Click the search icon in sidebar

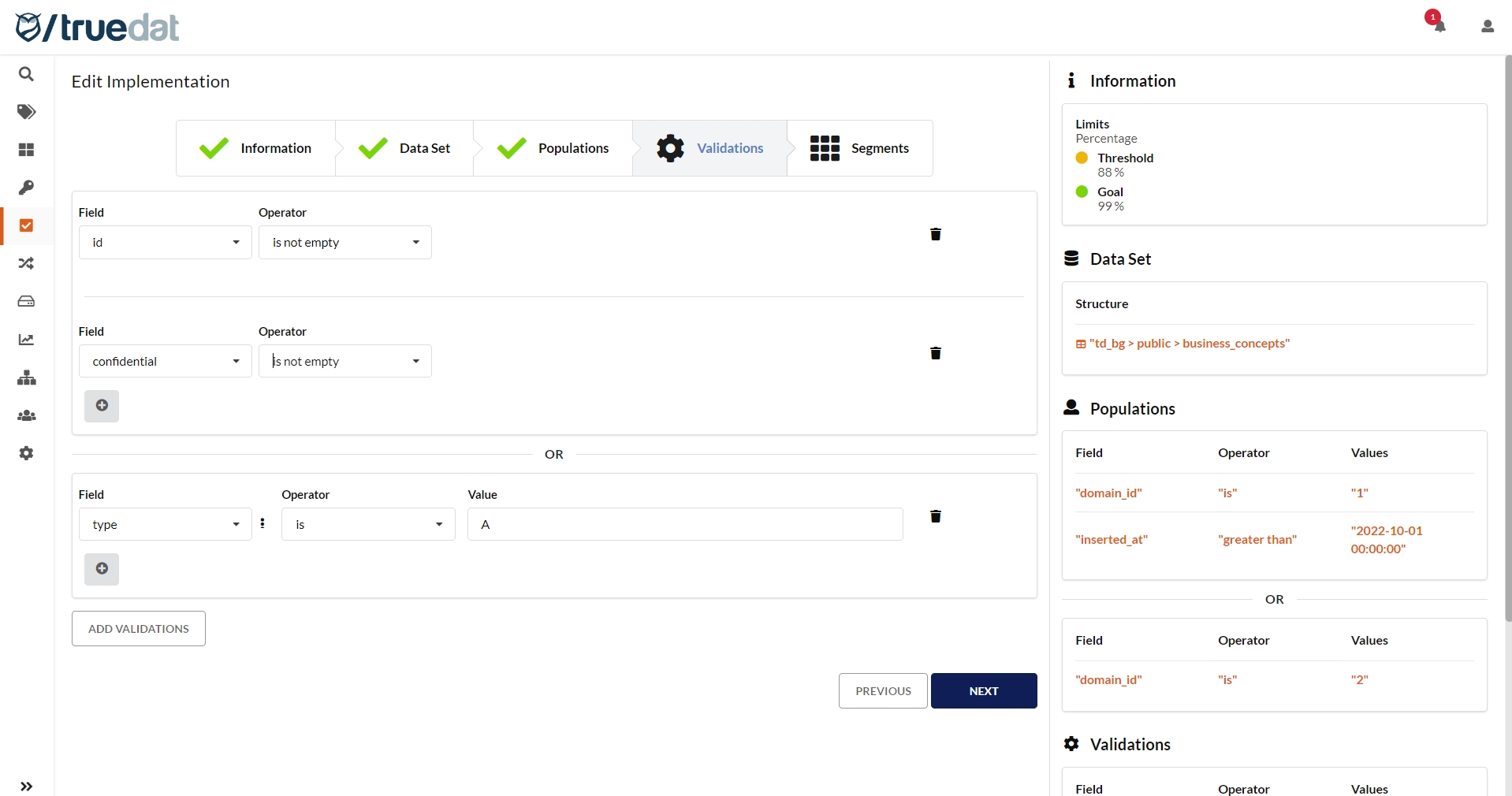26,74
